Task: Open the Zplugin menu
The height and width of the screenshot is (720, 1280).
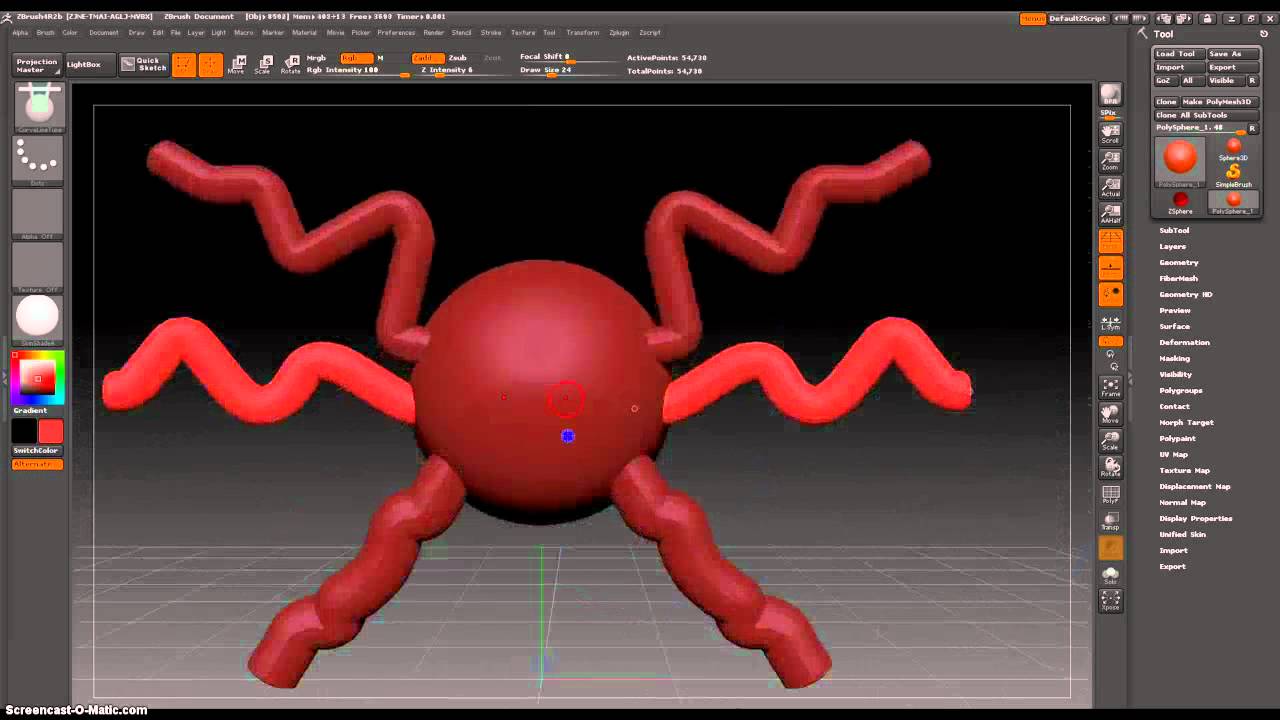Action: tap(619, 33)
